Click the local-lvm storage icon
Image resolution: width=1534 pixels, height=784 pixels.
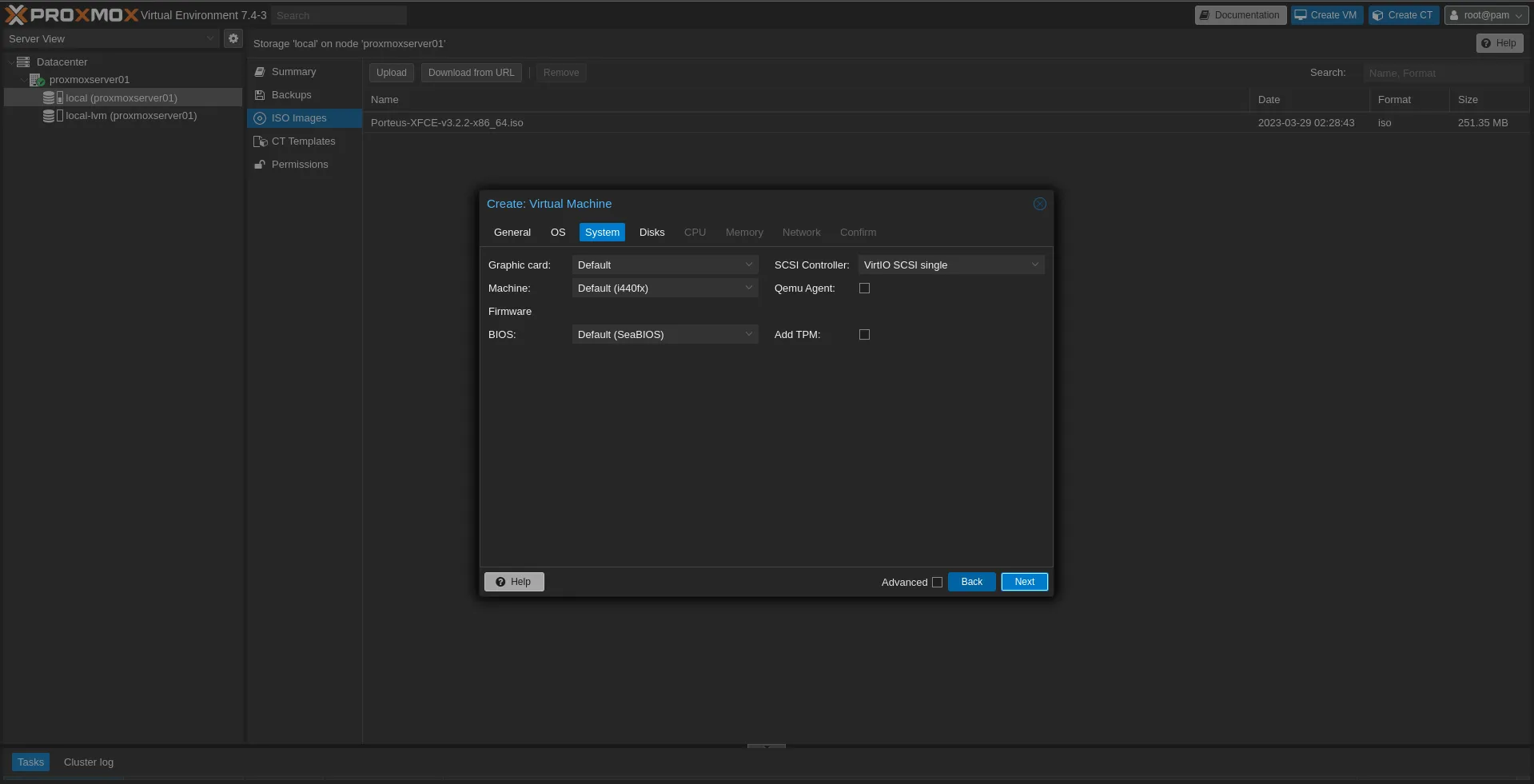[x=52, y=116]
